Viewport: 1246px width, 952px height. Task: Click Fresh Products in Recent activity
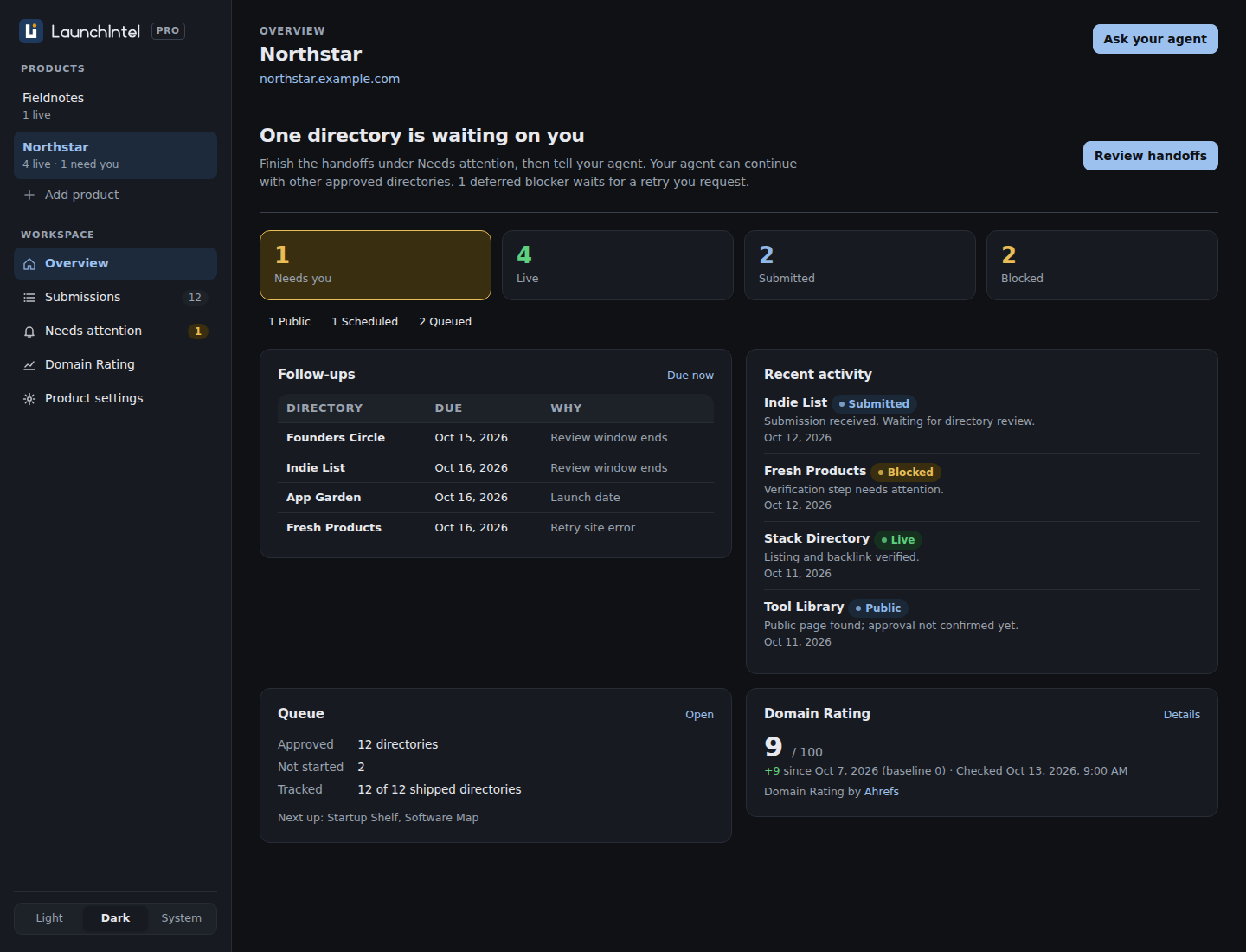[814, 471]
